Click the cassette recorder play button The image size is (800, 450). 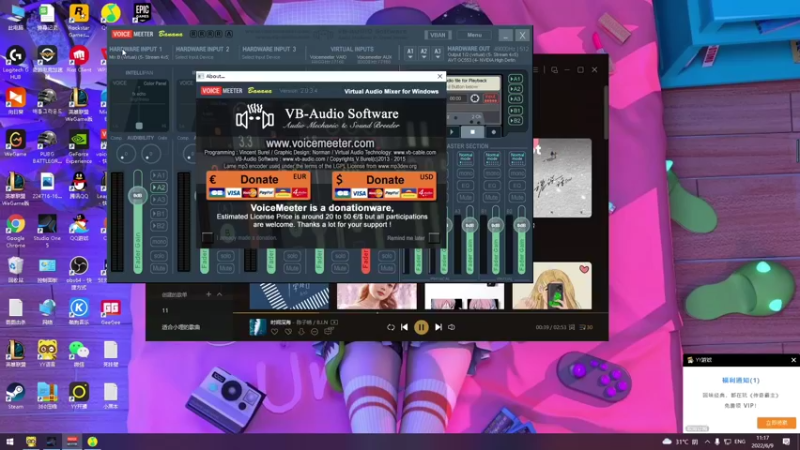(x=452, y=132)
